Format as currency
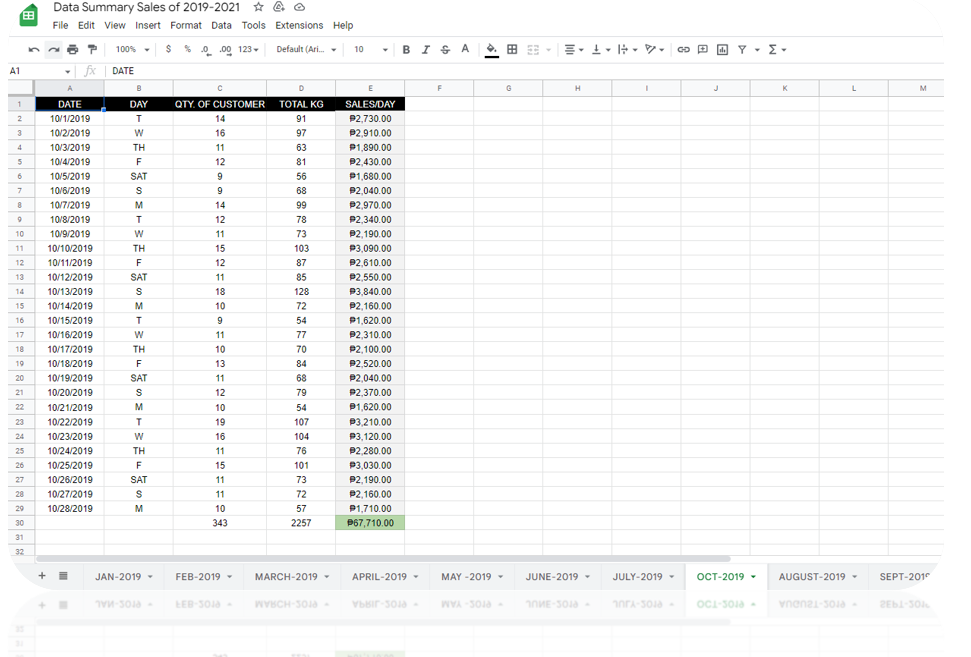Image resolution: width=971 pixels, height=657 pixels. 168,50
